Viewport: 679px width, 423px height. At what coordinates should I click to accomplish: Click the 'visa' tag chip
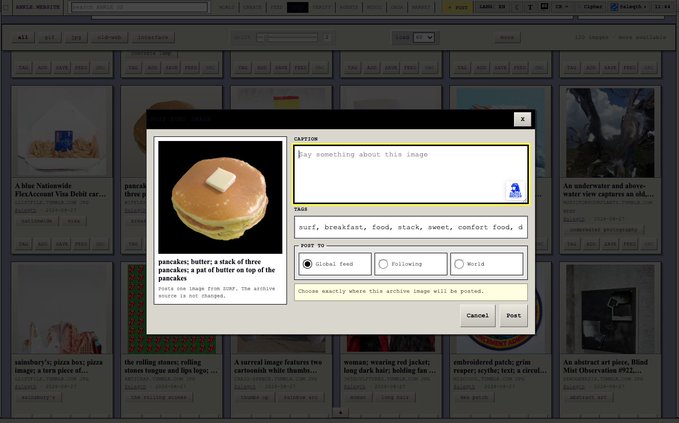[74, 221]
